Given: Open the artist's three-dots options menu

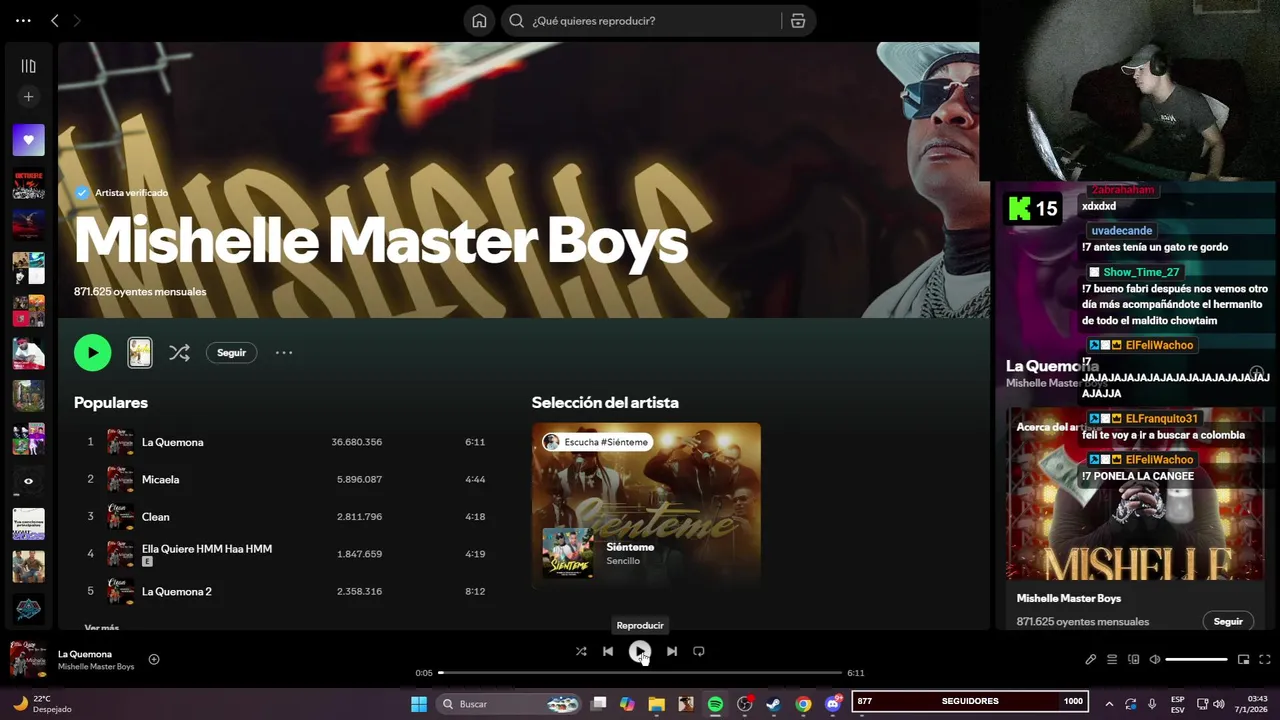Looking at the screenshot, I should click(284, 352).
